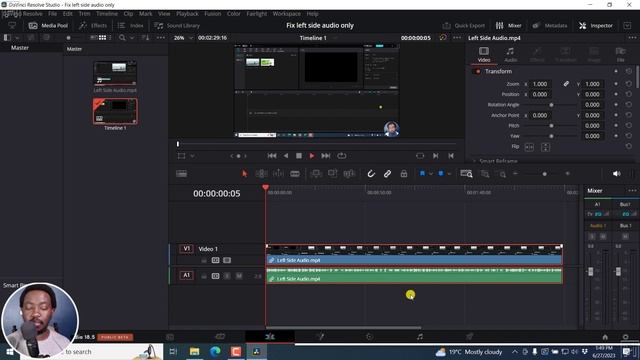Mute the A1 audio track M button
640x360 pixels.
[x=239, y=276]
